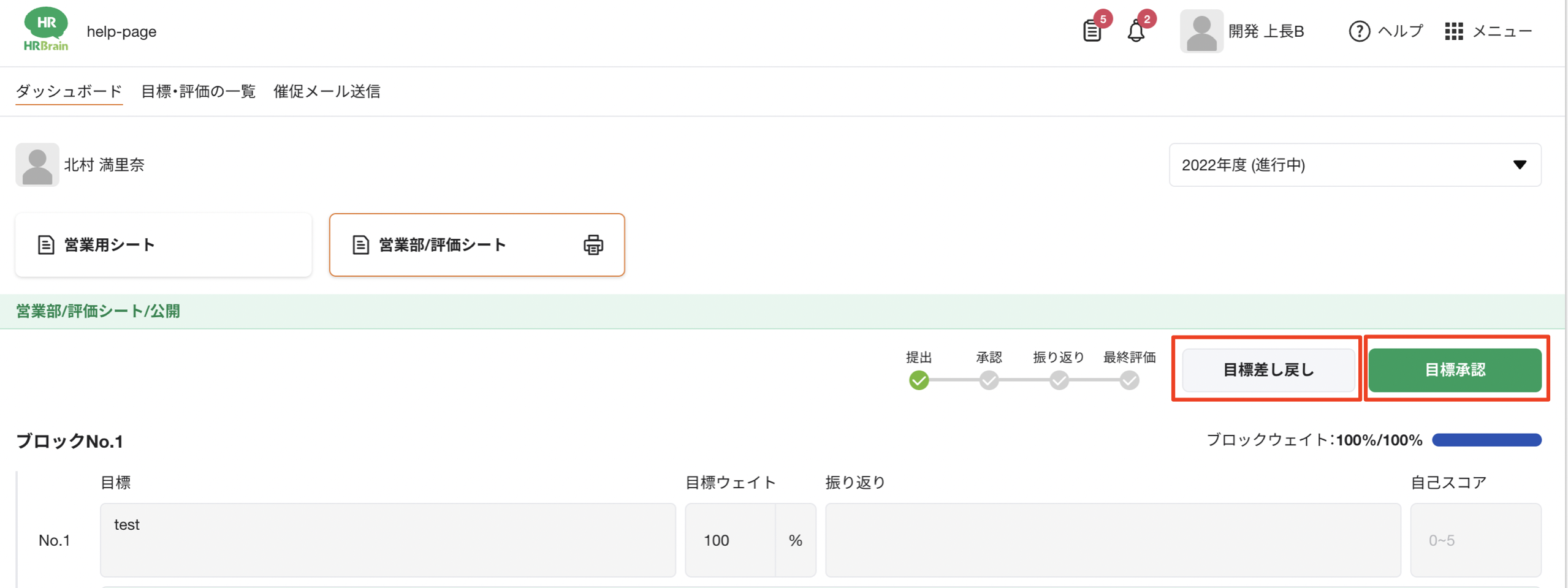Click the 開発 上長B user avatar

tap(1201, 31)
